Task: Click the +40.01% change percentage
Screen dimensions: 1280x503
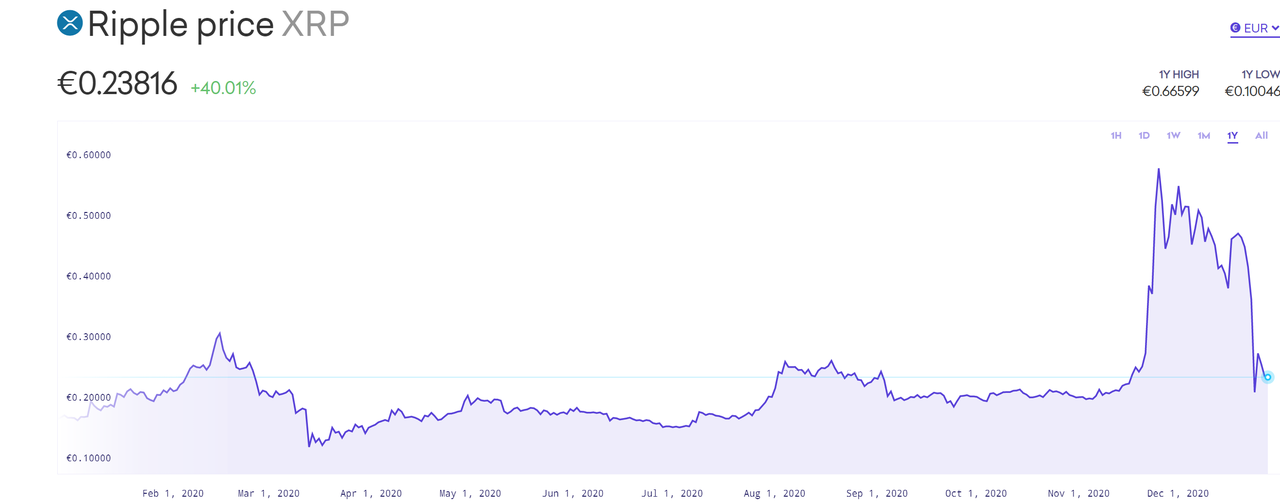Action: [x=223, y=88]
